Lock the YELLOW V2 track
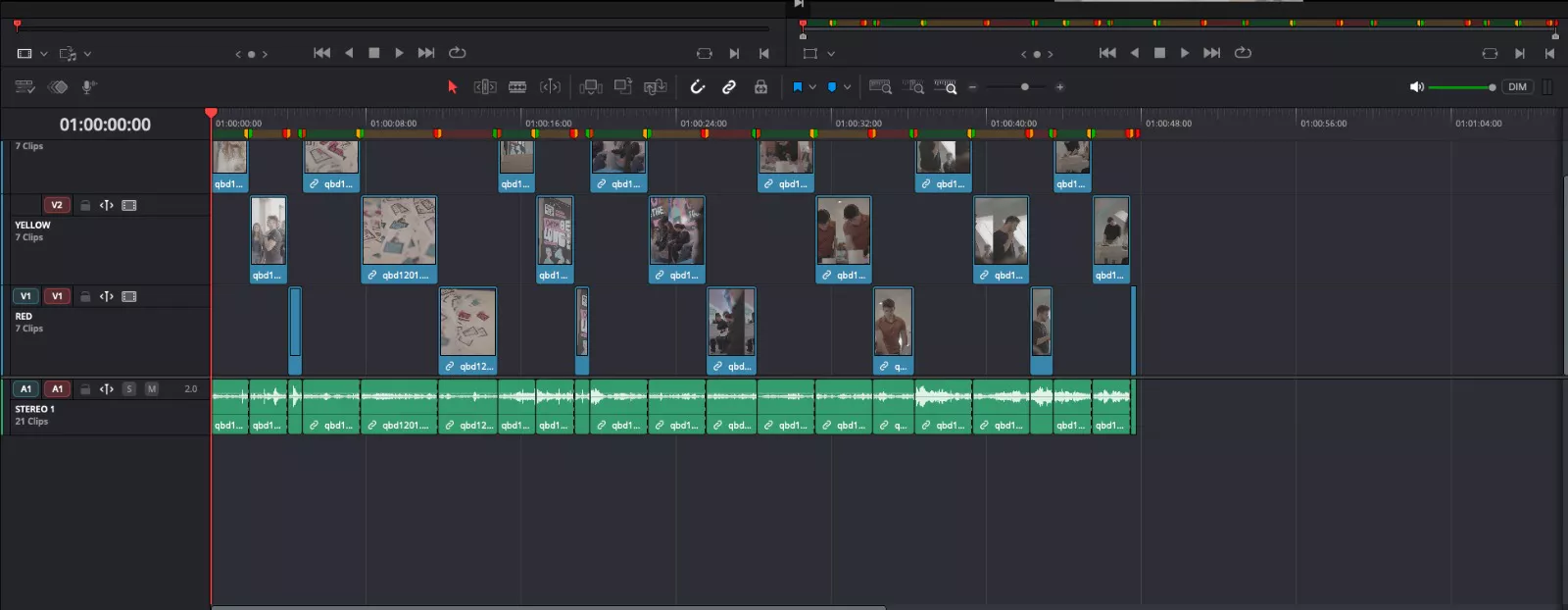The height and width of the screenshot is (610, 1568). point(85,206)
